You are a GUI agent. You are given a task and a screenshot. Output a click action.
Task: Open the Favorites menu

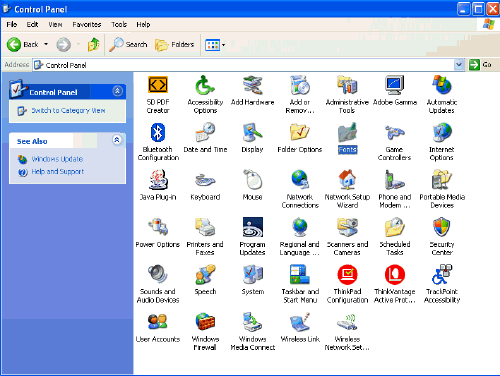click(x=87, y=24)
